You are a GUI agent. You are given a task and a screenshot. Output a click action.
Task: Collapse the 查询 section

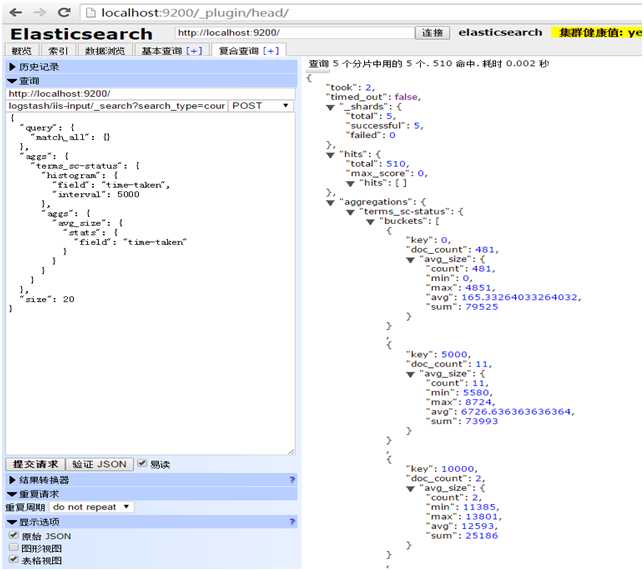(x=12, y=81)
